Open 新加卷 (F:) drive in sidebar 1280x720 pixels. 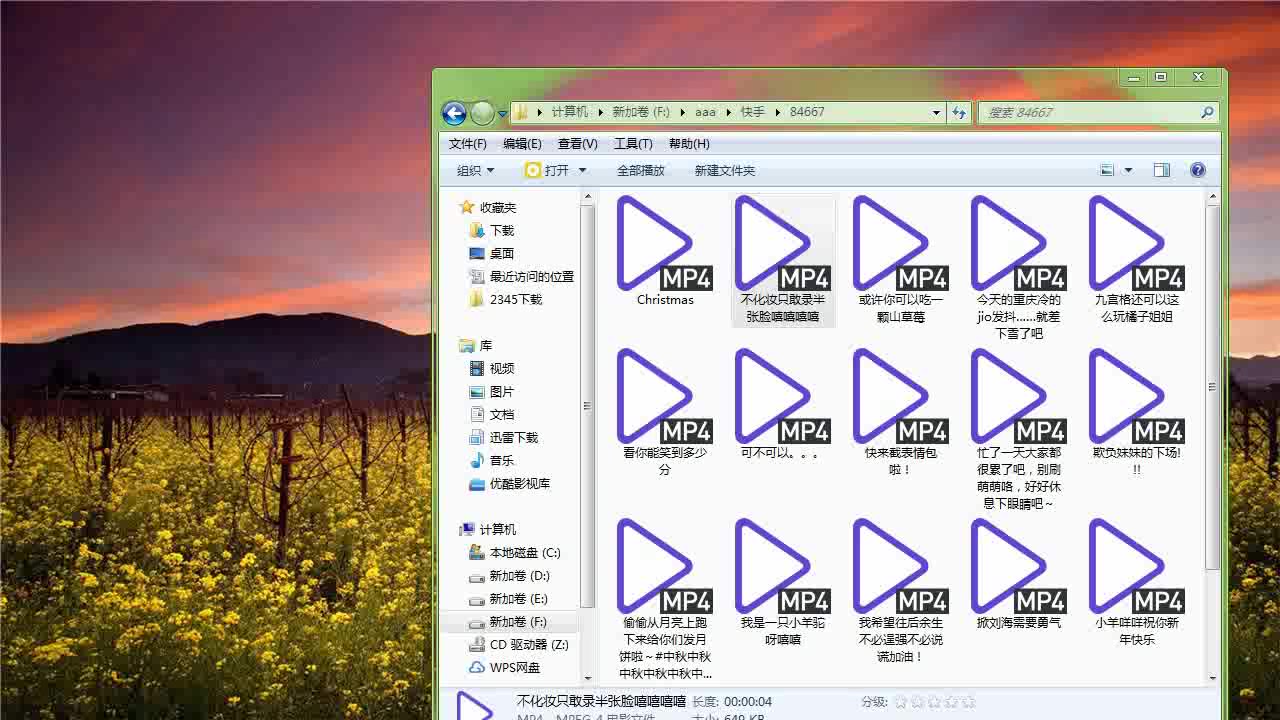(x=509, y=621)
